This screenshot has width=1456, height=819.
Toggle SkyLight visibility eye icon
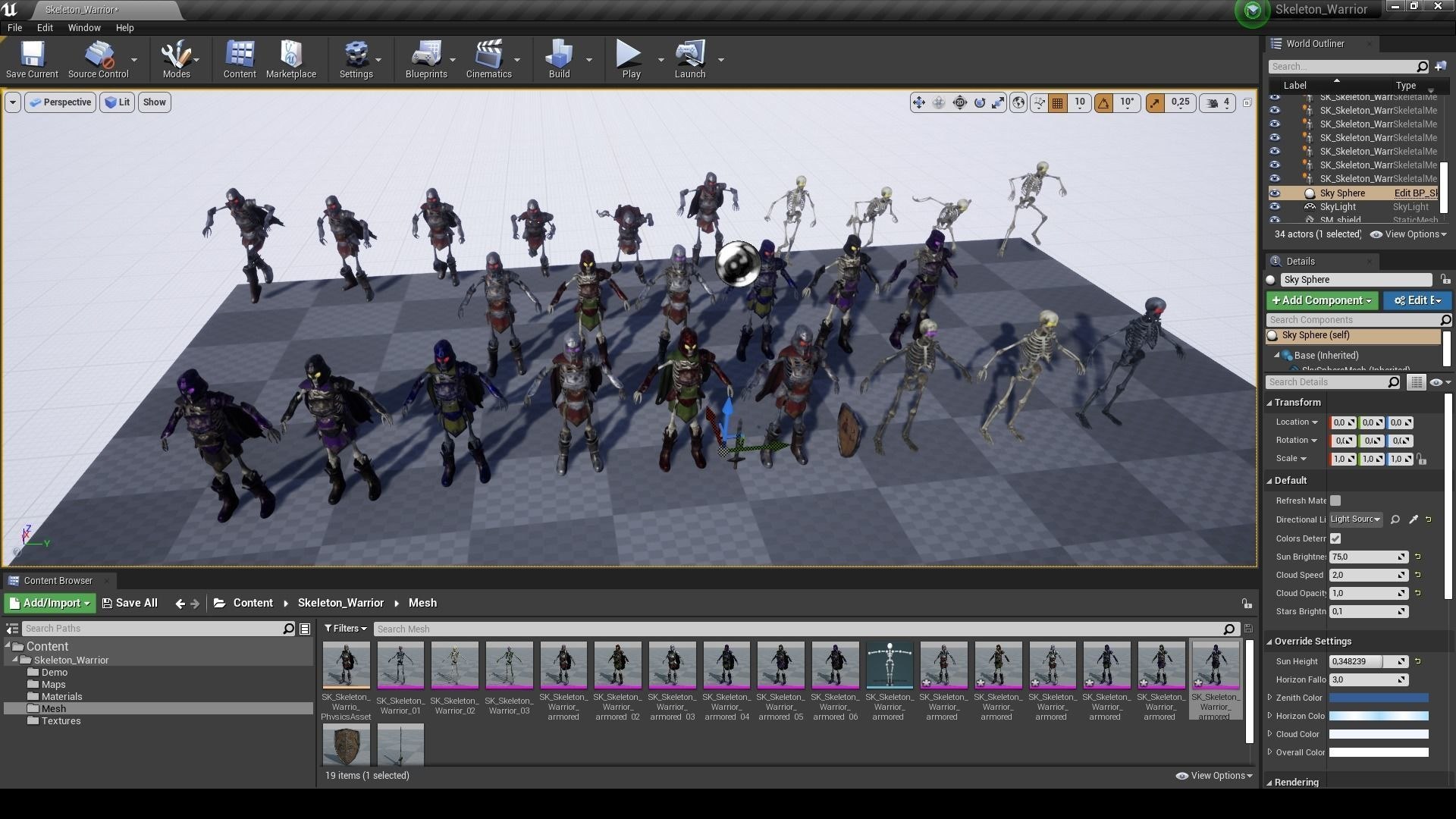point(1275,207)
